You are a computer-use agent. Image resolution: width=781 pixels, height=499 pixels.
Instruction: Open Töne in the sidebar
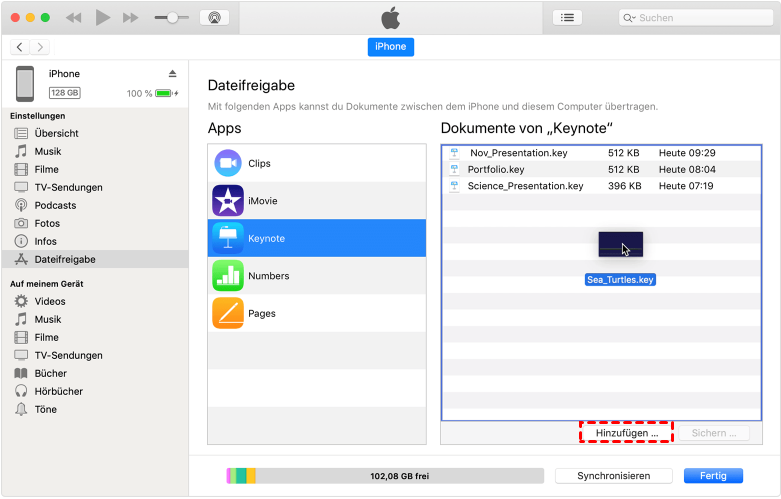click(95, 409)
